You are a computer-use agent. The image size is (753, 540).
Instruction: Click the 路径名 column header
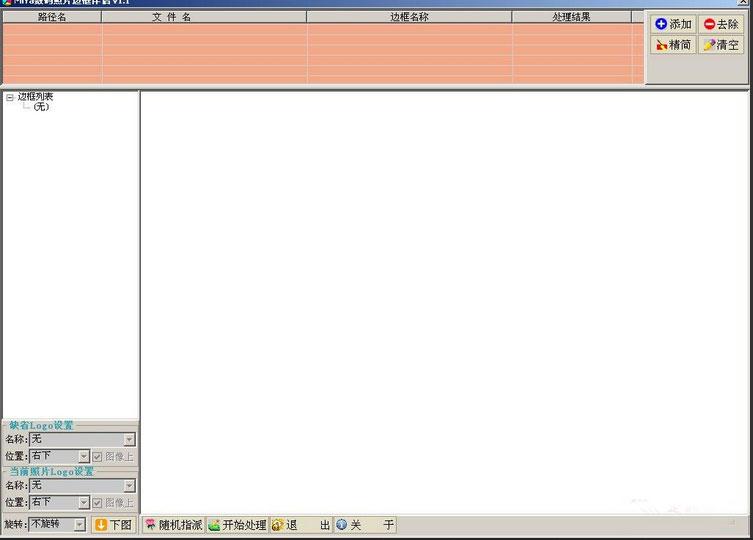pyautogui.click(x=52, y=17)
